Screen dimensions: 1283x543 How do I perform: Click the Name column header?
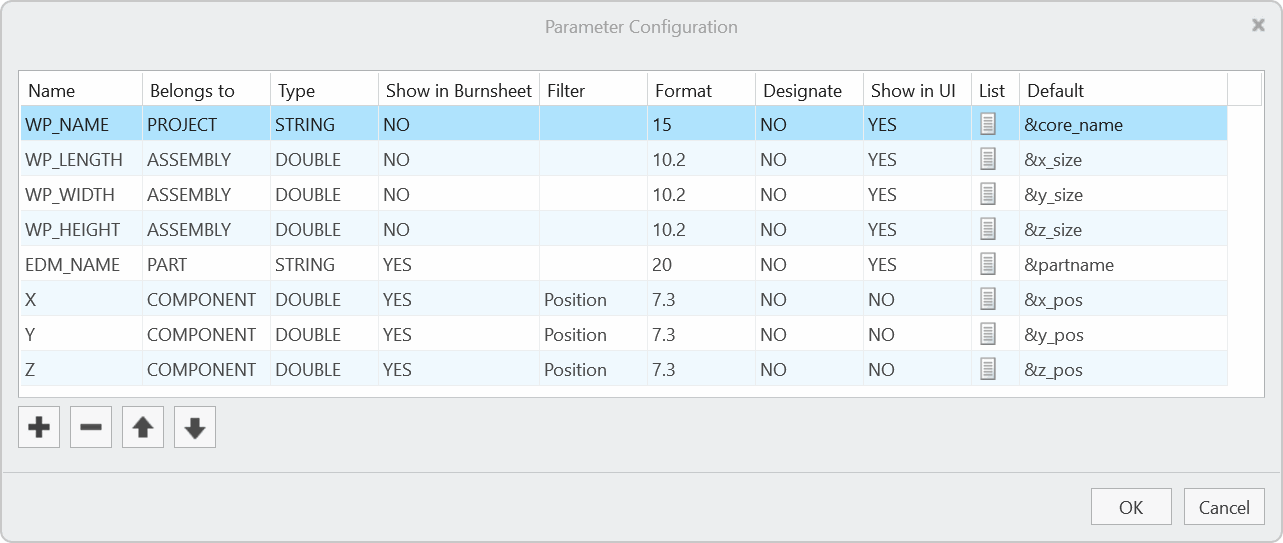coord(80,90)
